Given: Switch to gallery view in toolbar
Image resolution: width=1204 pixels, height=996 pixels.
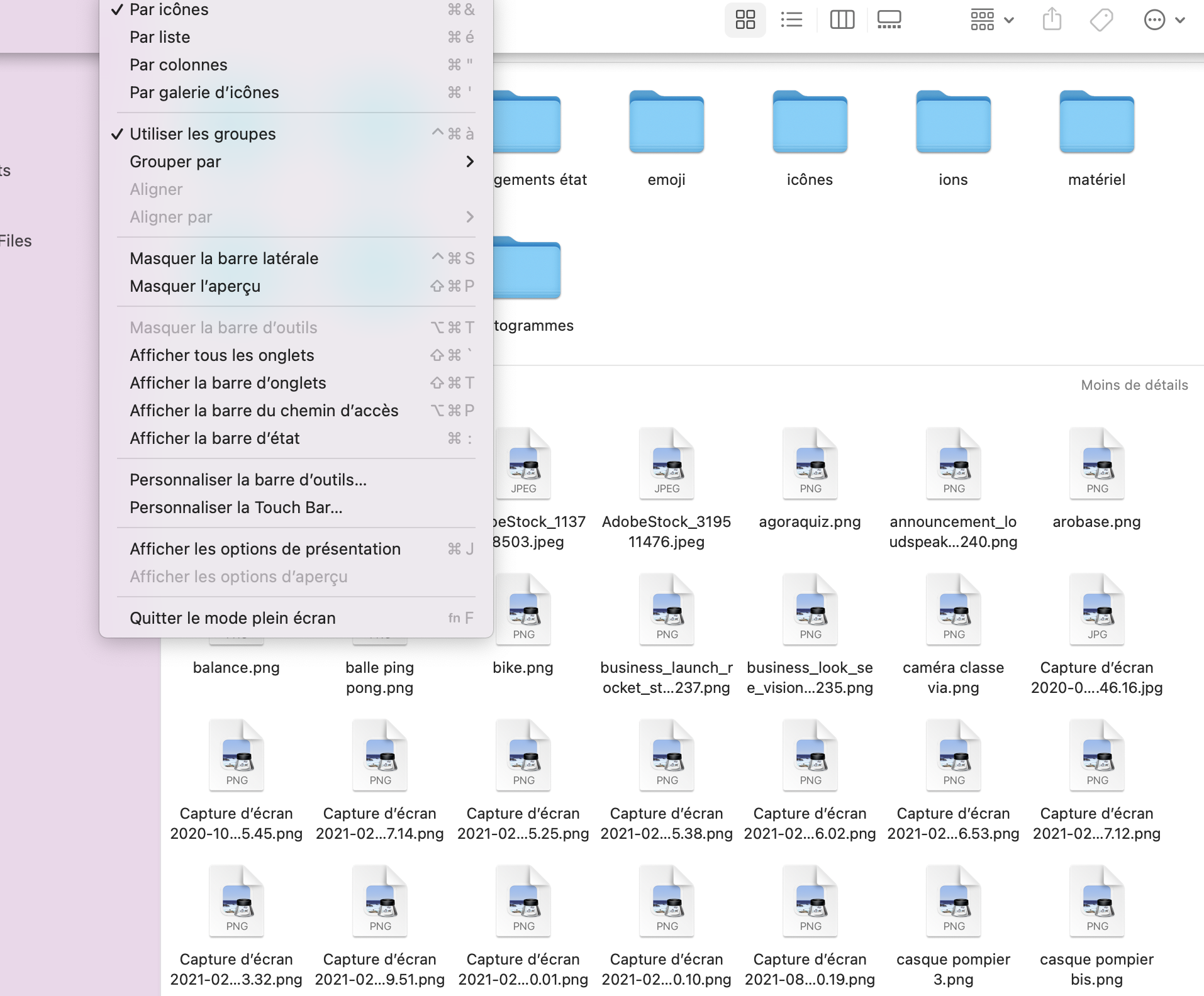Looking at the screenshot, I should coord(889,20).
